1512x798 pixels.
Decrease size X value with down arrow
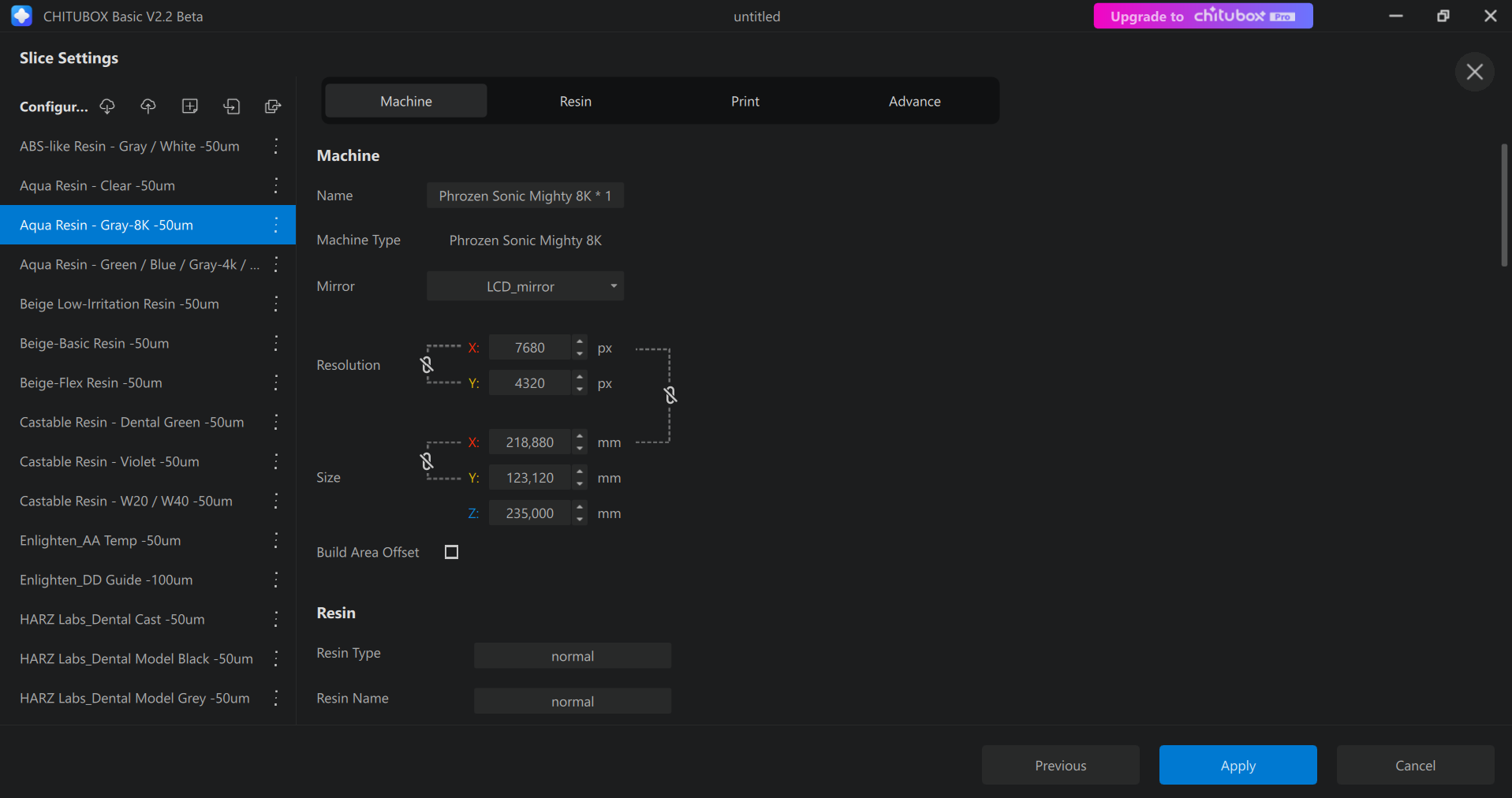580,448
